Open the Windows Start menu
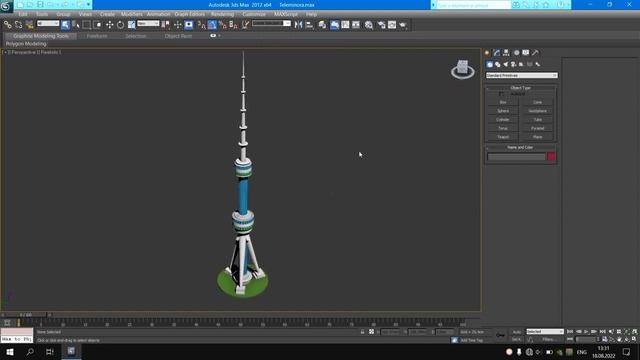Viewport: 640px width, 360px height. click(x=10, y=352)
